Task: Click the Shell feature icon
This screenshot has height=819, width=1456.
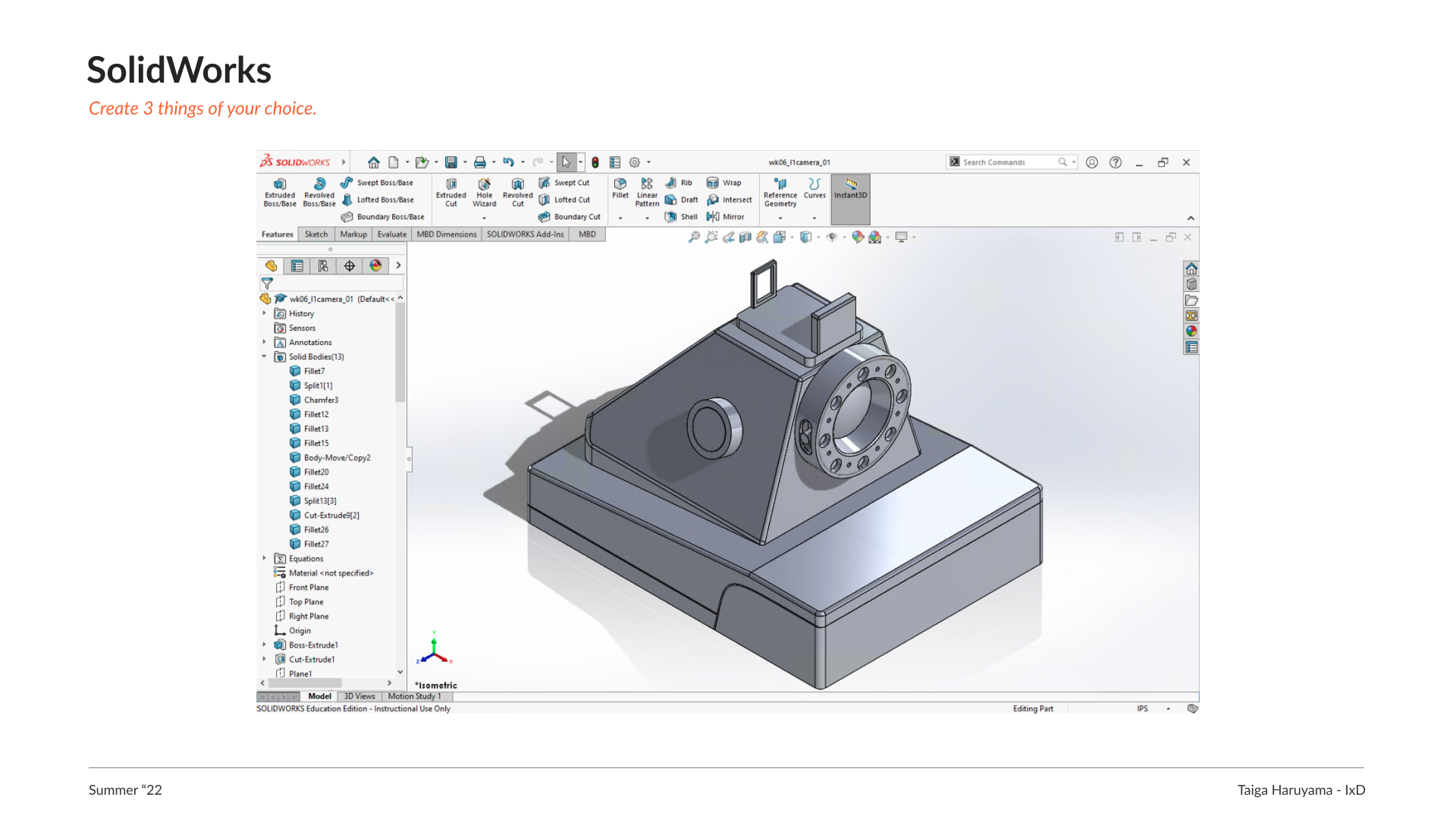Action: pyautogui.click(x=671, y=217)
